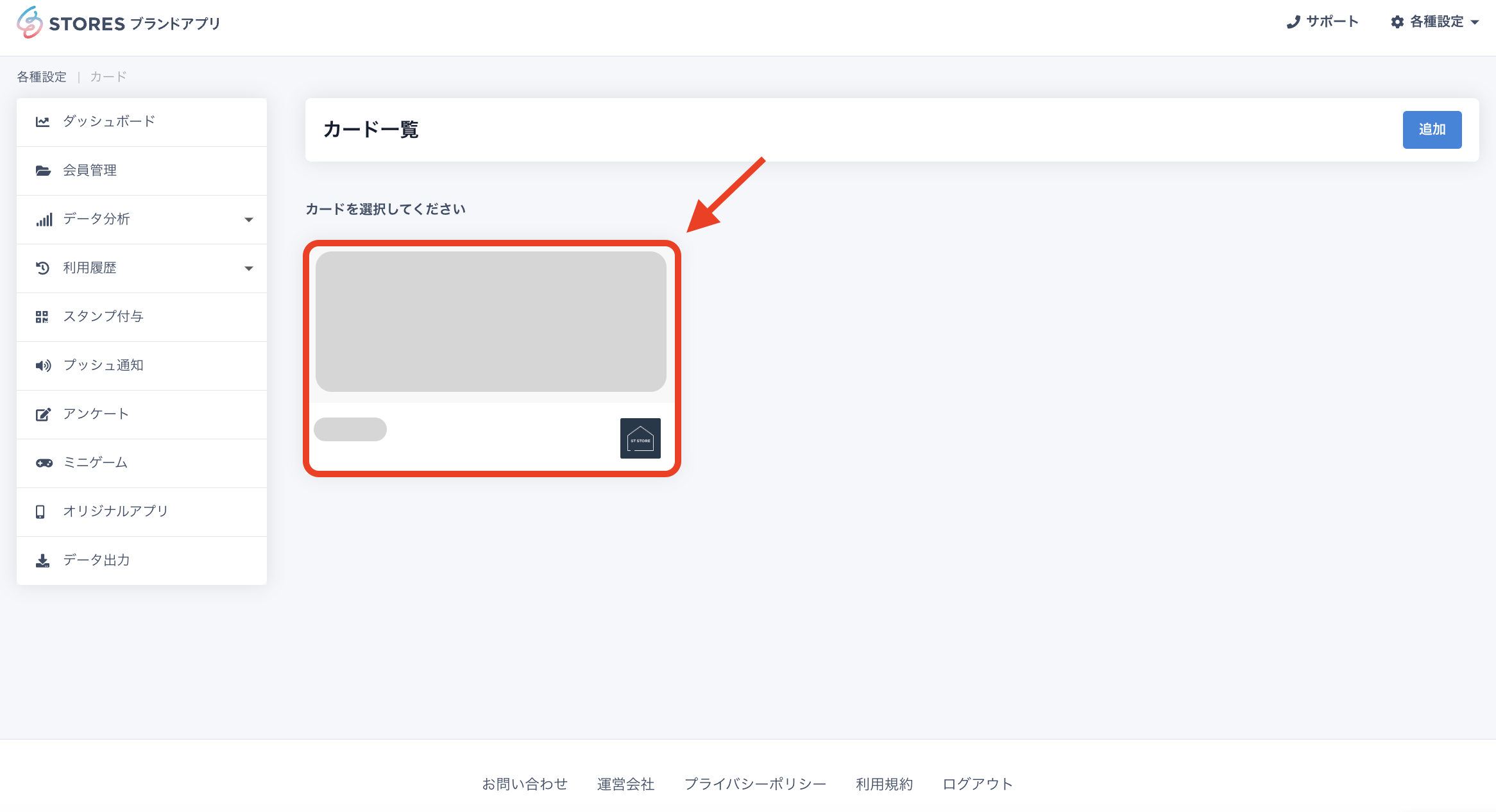Viewport: 1496px width, 812px height.
Task: Click the STORES ブランドアプリ logo
Action: pyautogui.click(x=119, y=23)
